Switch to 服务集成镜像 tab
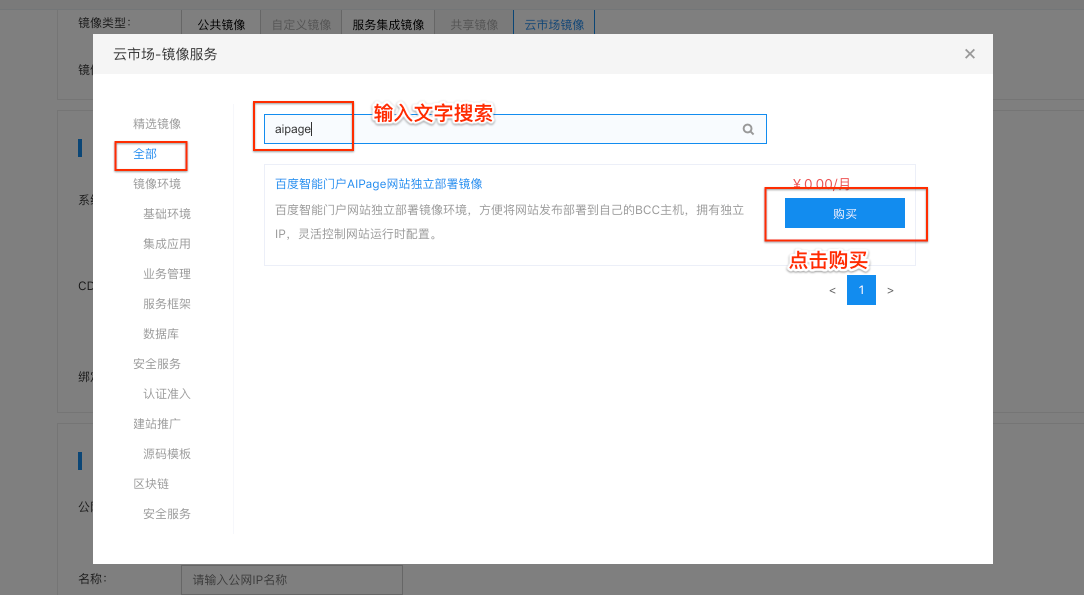Viewport: 1084px width, 595px height. (388, 24)
